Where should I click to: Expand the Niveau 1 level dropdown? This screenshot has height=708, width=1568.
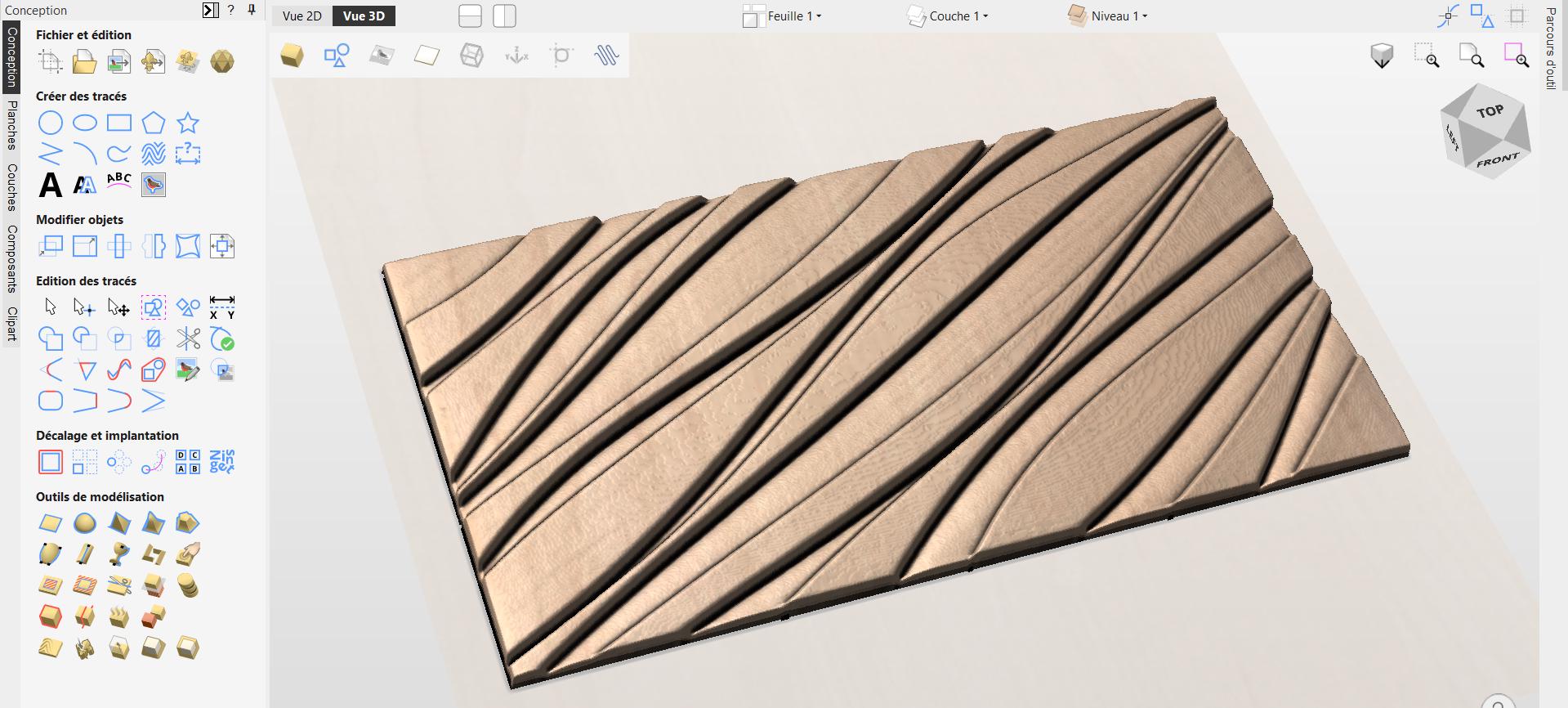coord(1107,16)
